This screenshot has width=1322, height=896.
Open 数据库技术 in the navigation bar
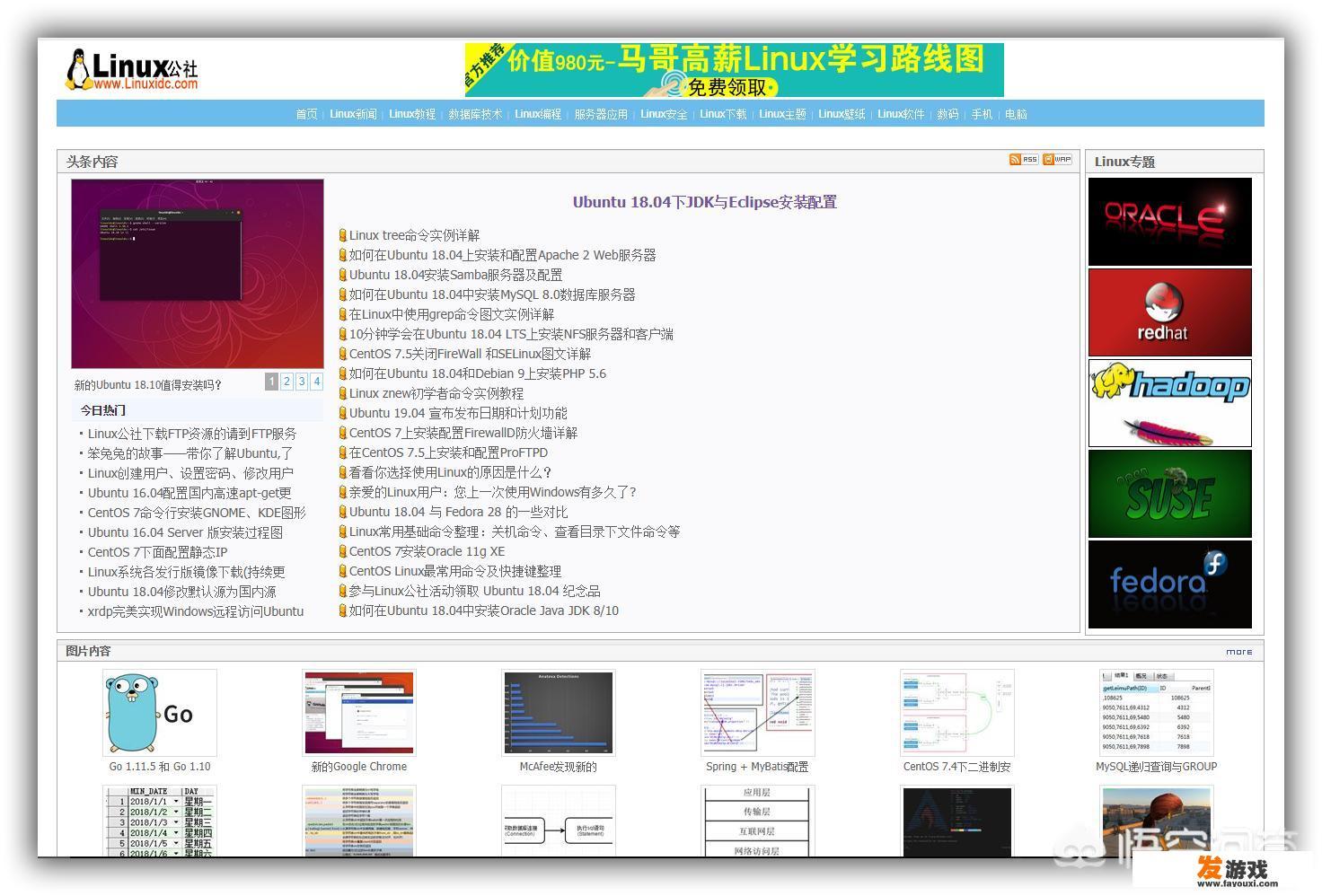[x=475, y=114]
